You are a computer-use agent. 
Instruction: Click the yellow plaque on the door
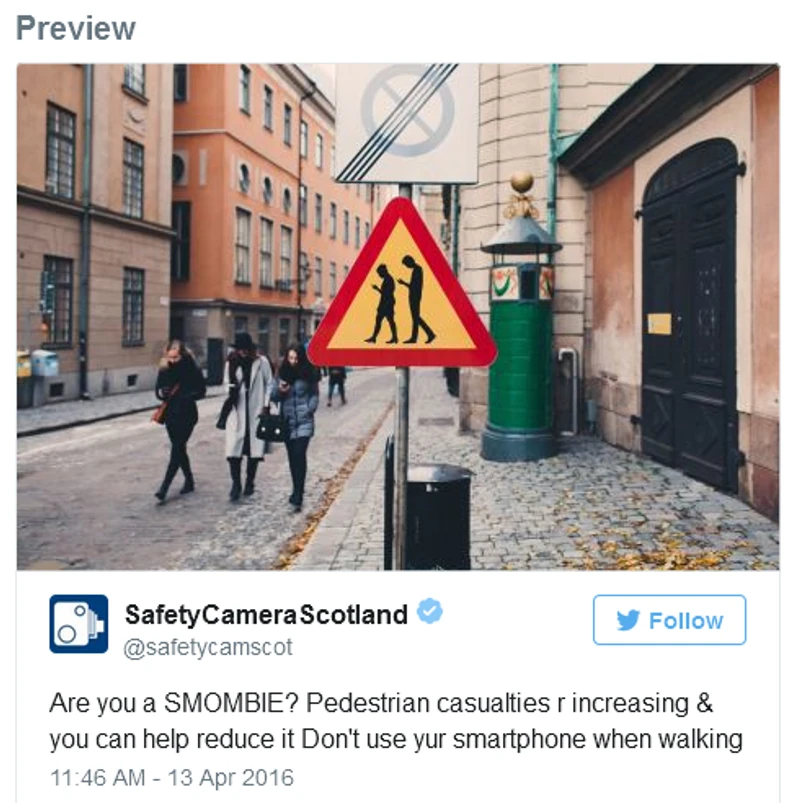(659, 324)
